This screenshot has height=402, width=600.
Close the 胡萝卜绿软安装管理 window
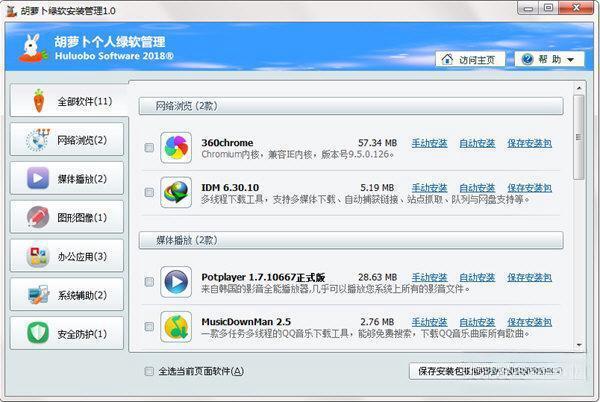(x=576, y=8)
